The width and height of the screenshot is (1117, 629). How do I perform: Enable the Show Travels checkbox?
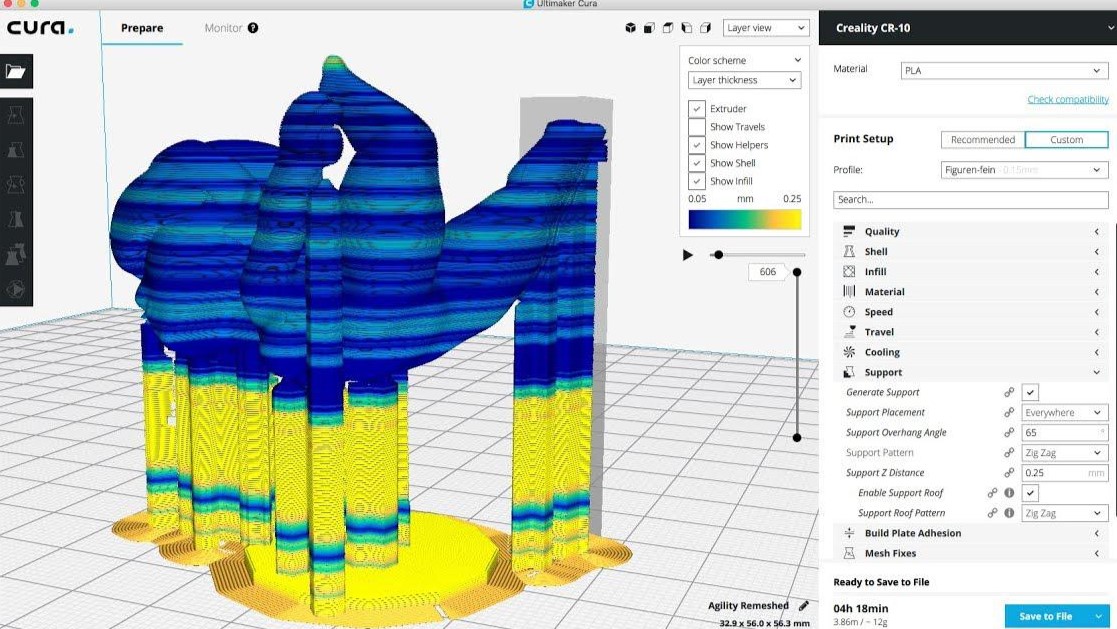pos(696,127)
